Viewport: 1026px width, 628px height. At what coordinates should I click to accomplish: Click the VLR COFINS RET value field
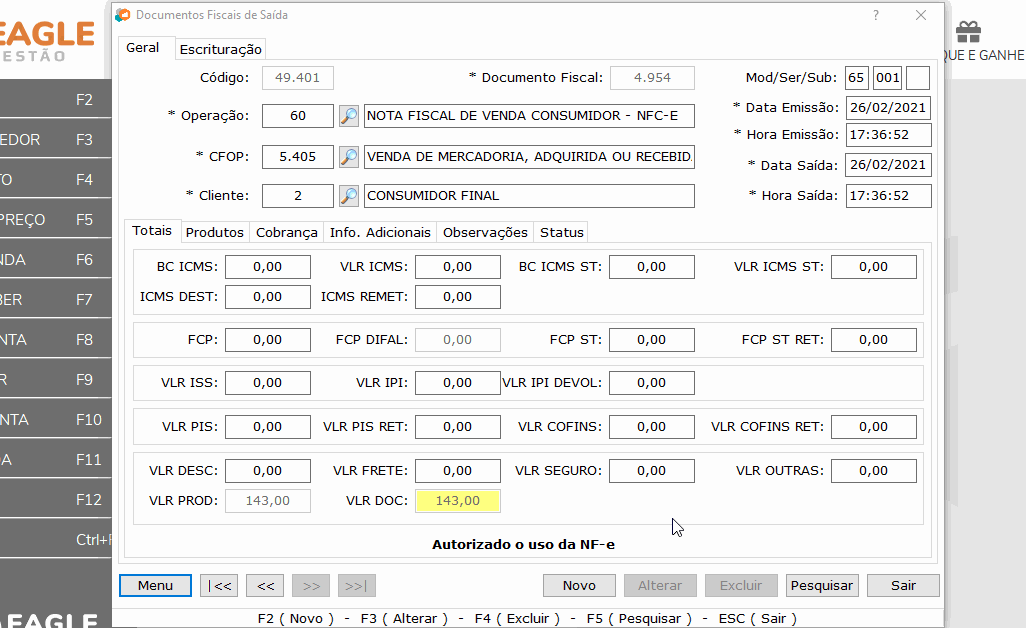[874, 427]
